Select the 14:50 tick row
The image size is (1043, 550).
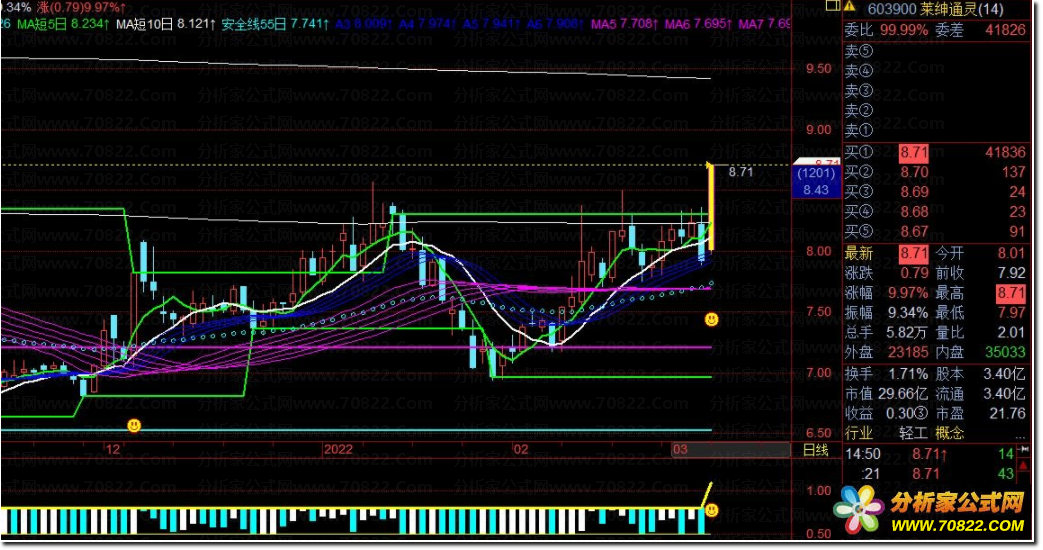(929, 454)
